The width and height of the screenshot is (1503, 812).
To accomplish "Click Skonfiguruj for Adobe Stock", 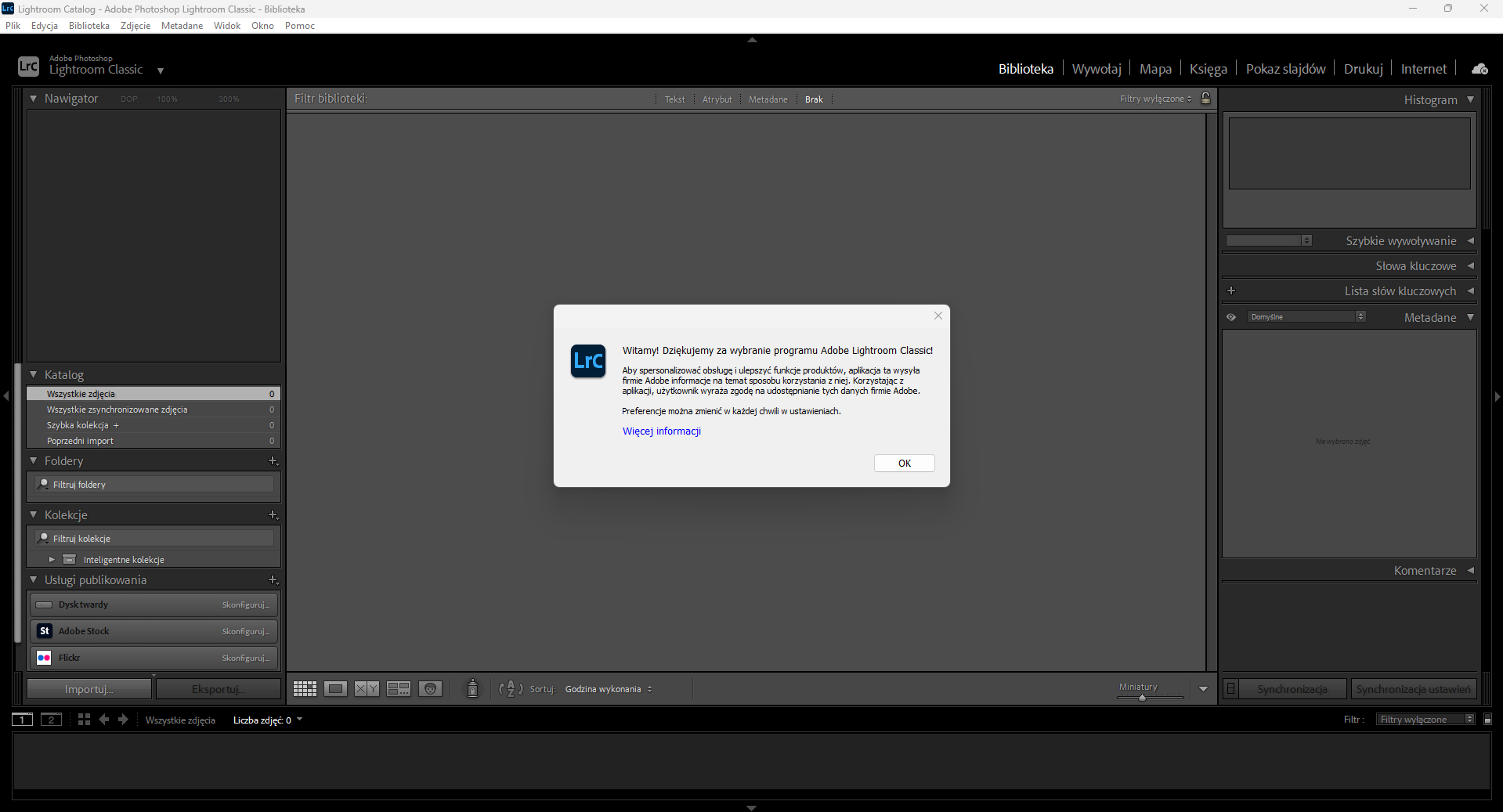I will [x=246, y=631].
